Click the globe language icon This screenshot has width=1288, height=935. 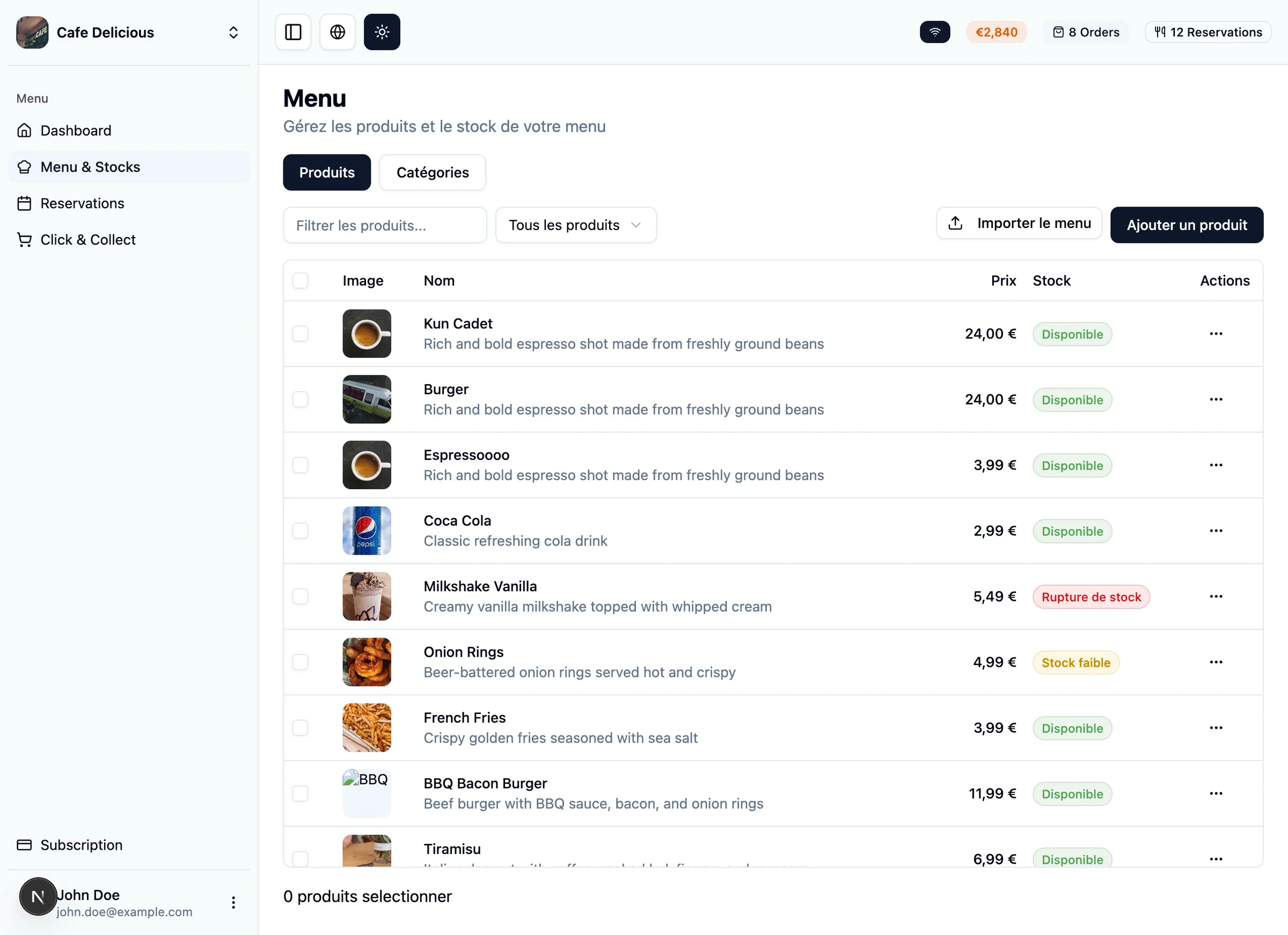coord(338,32)
